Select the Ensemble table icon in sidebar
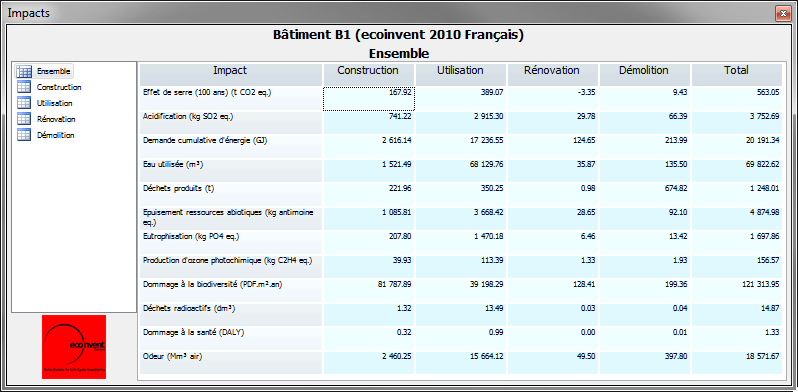 click(x=24, y=71)
